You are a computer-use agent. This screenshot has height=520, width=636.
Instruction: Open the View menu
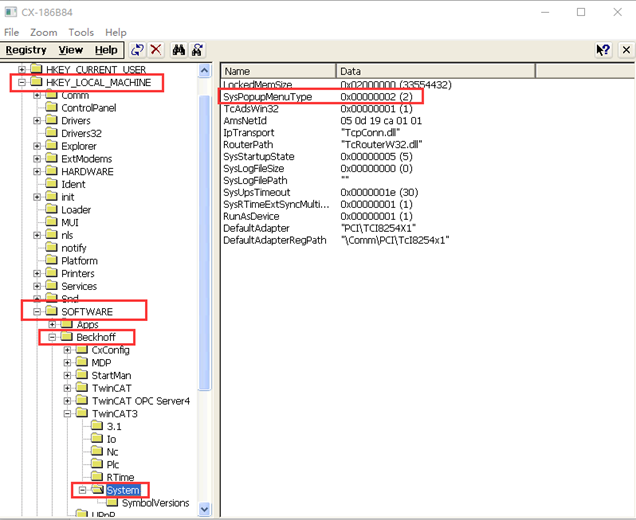point(71,50)
